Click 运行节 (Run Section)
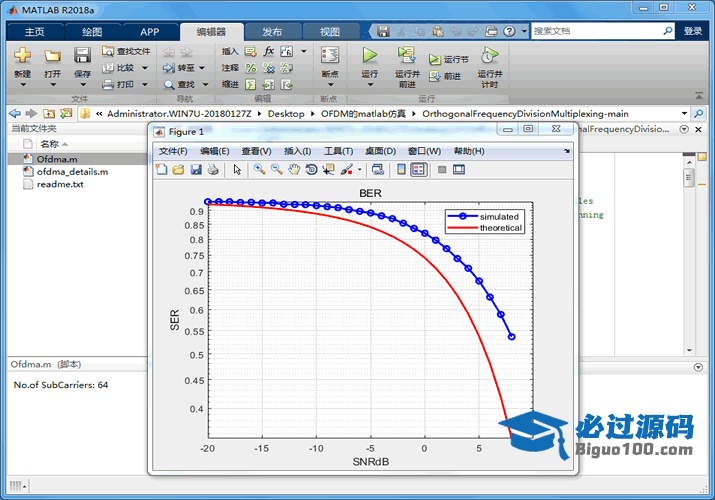Image resolution: width=715 pixels, height=500 pixels. (449, 59)
